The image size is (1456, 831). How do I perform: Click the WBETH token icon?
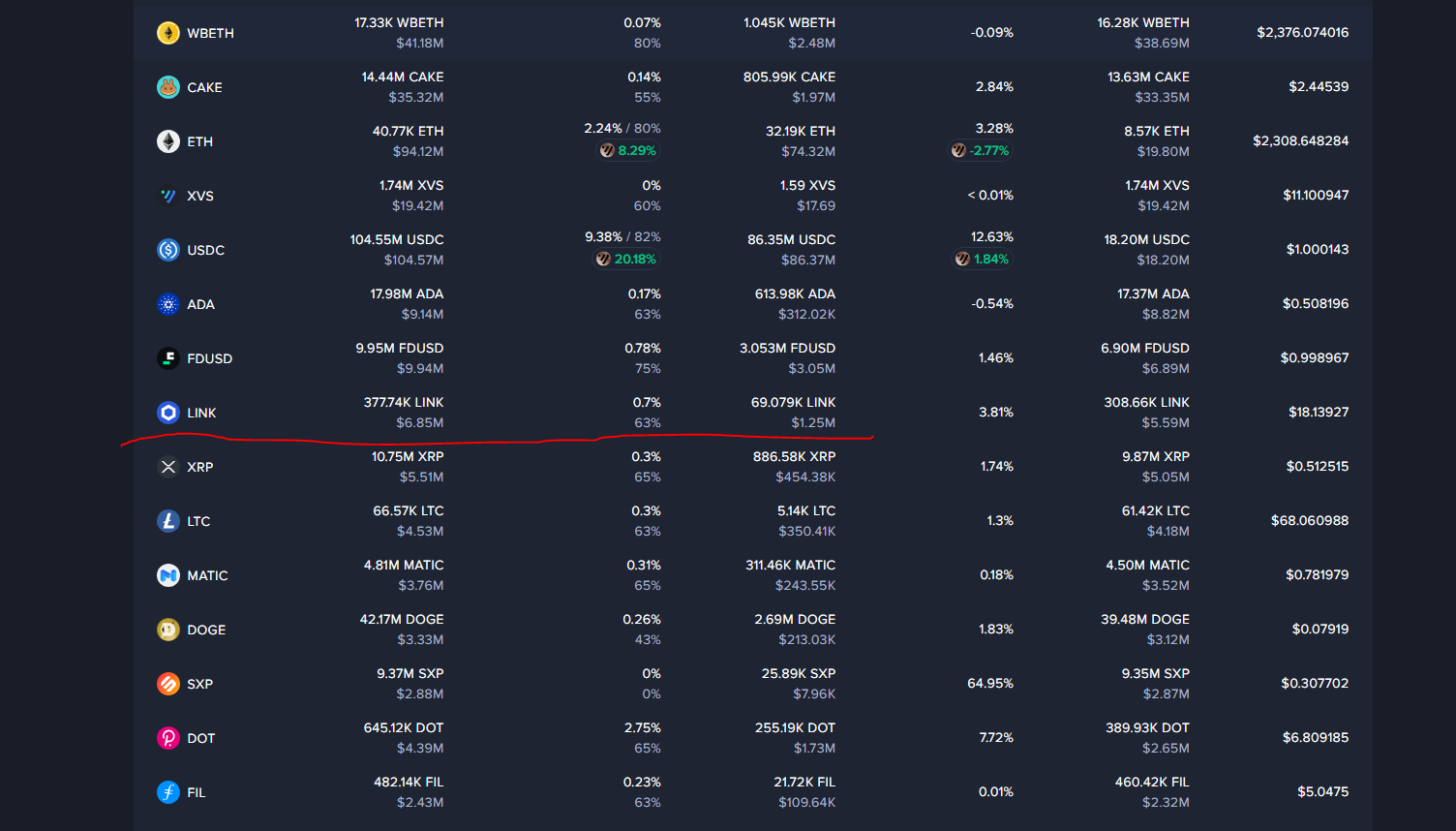point(168,33)
